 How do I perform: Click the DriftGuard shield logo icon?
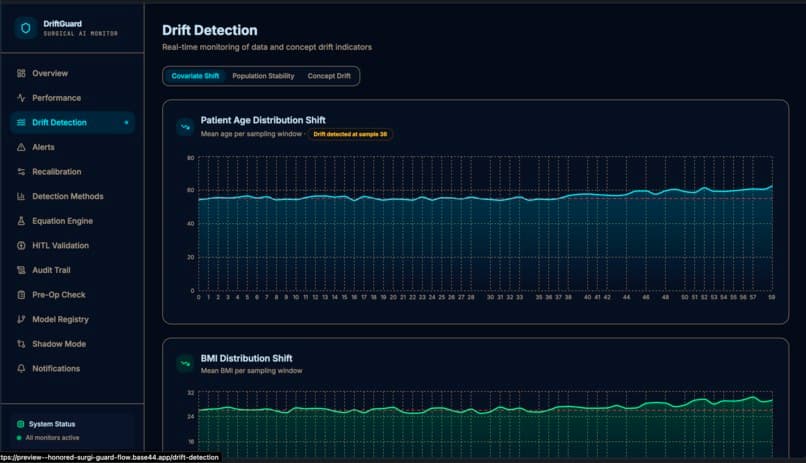(x=25, y=28)
